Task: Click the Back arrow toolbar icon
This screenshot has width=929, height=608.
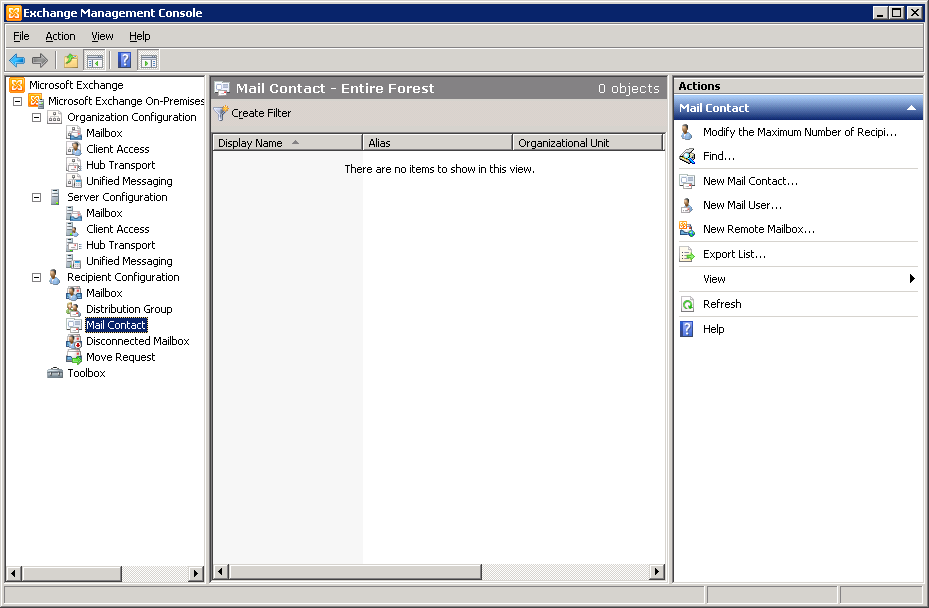Action: tap(17, 60)
